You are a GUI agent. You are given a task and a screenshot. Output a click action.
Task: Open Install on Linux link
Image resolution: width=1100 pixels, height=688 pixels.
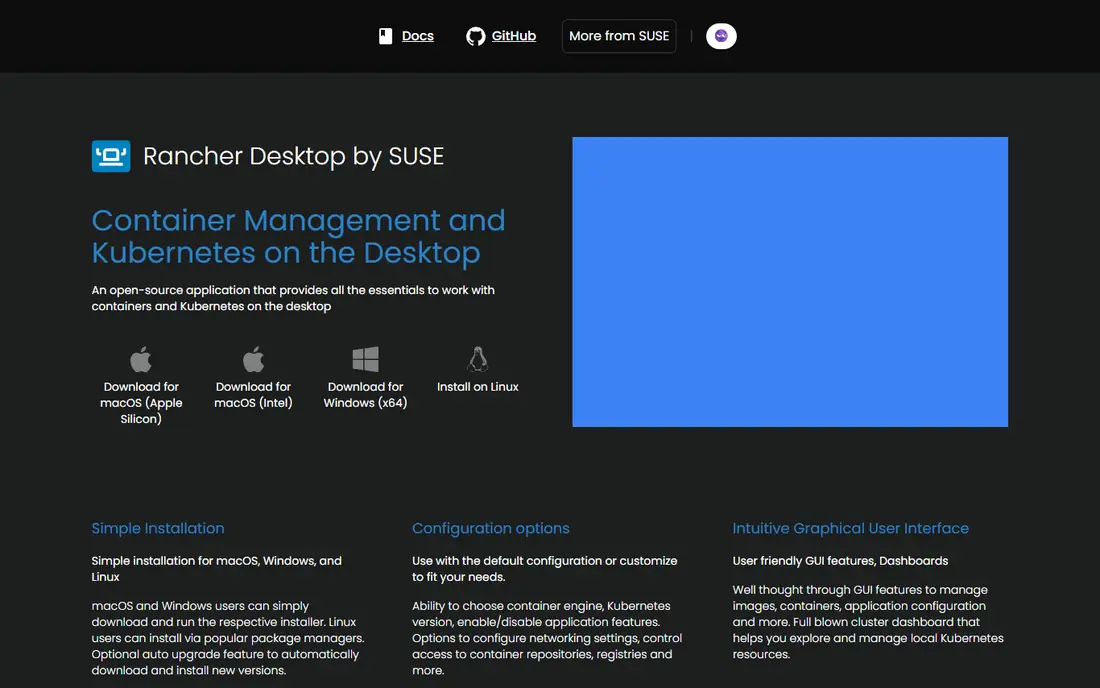[x=478, y=386]
